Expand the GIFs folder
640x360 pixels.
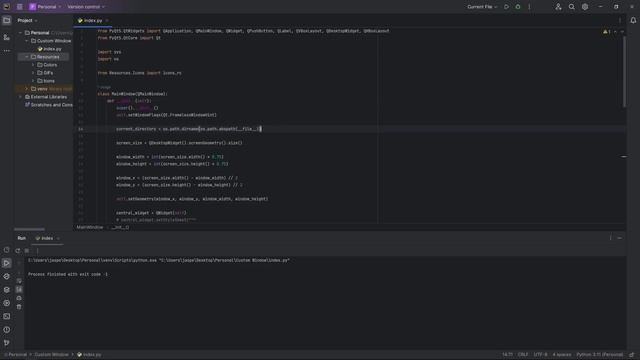[33, 73]
